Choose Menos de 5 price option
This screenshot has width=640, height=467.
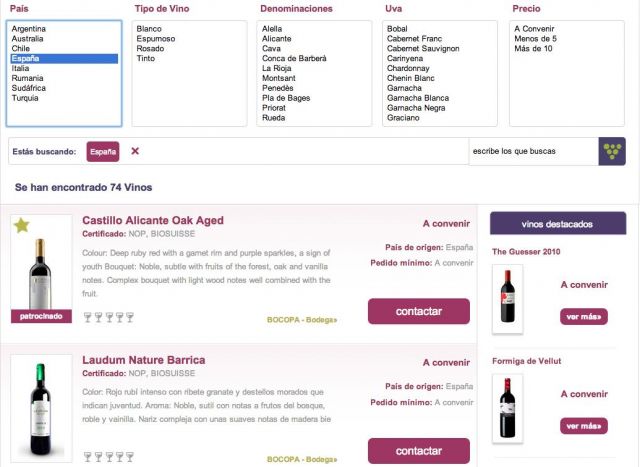coord(536,38)
